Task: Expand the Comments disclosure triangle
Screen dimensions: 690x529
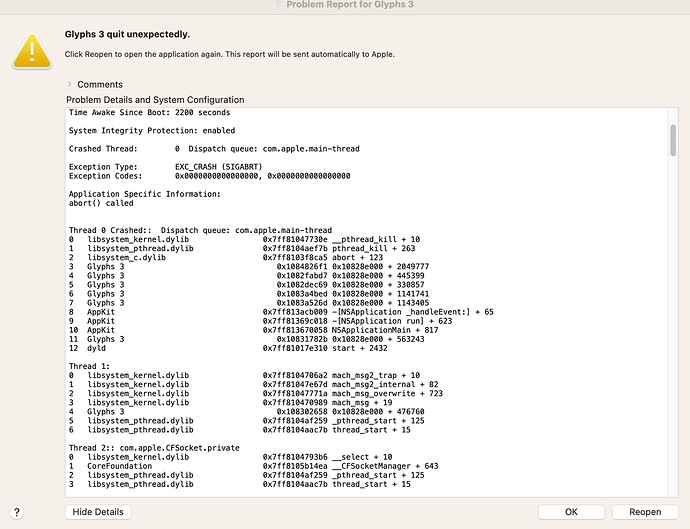Action: pos(70,84)
